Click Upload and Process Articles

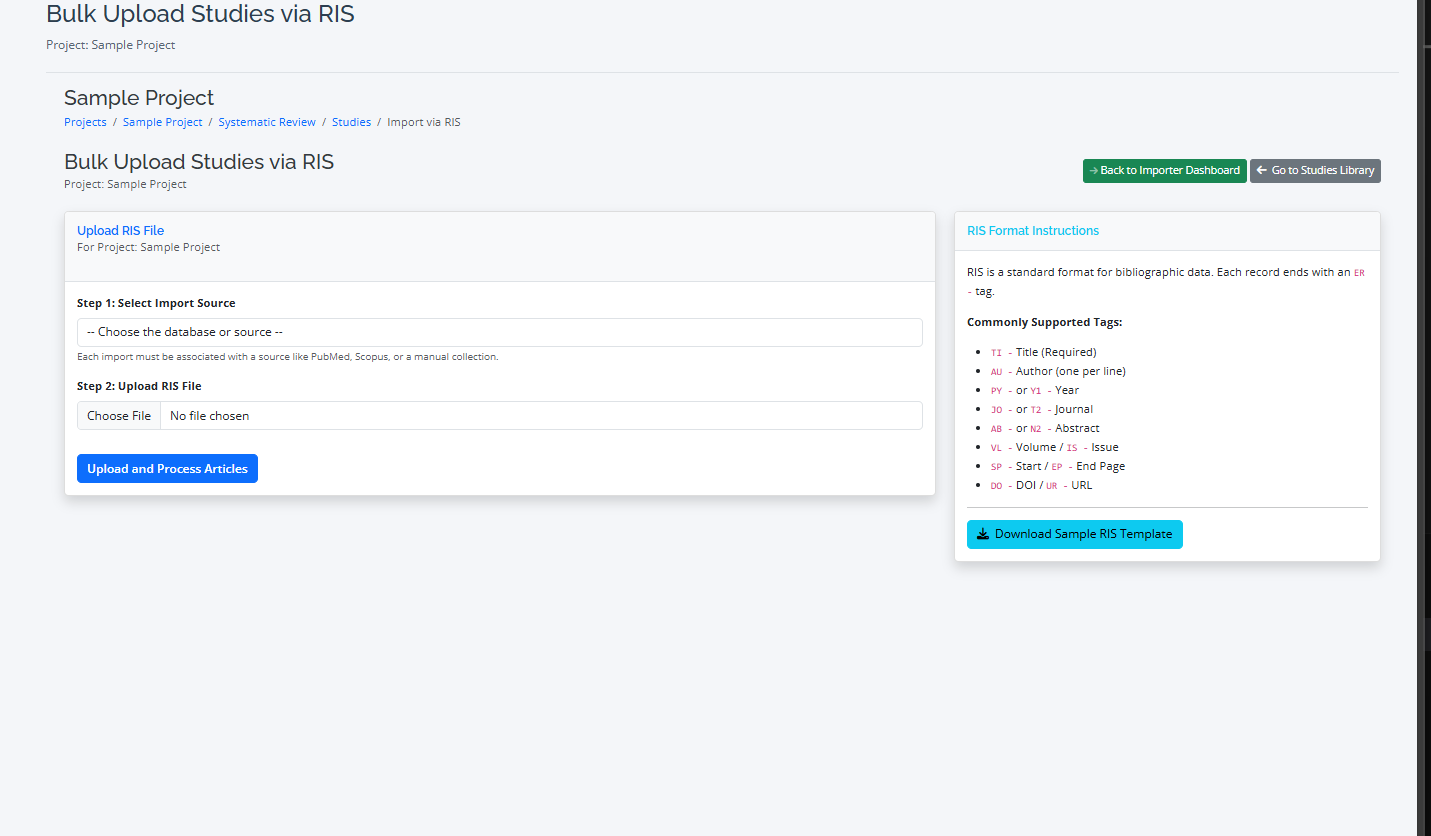(167, 469)
